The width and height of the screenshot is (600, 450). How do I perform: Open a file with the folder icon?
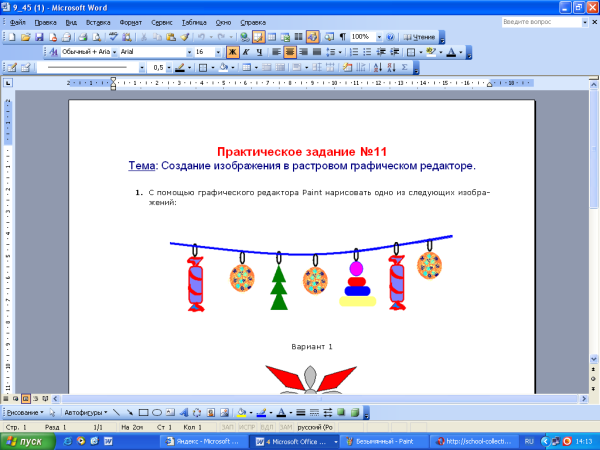click(x=25, y=37)
